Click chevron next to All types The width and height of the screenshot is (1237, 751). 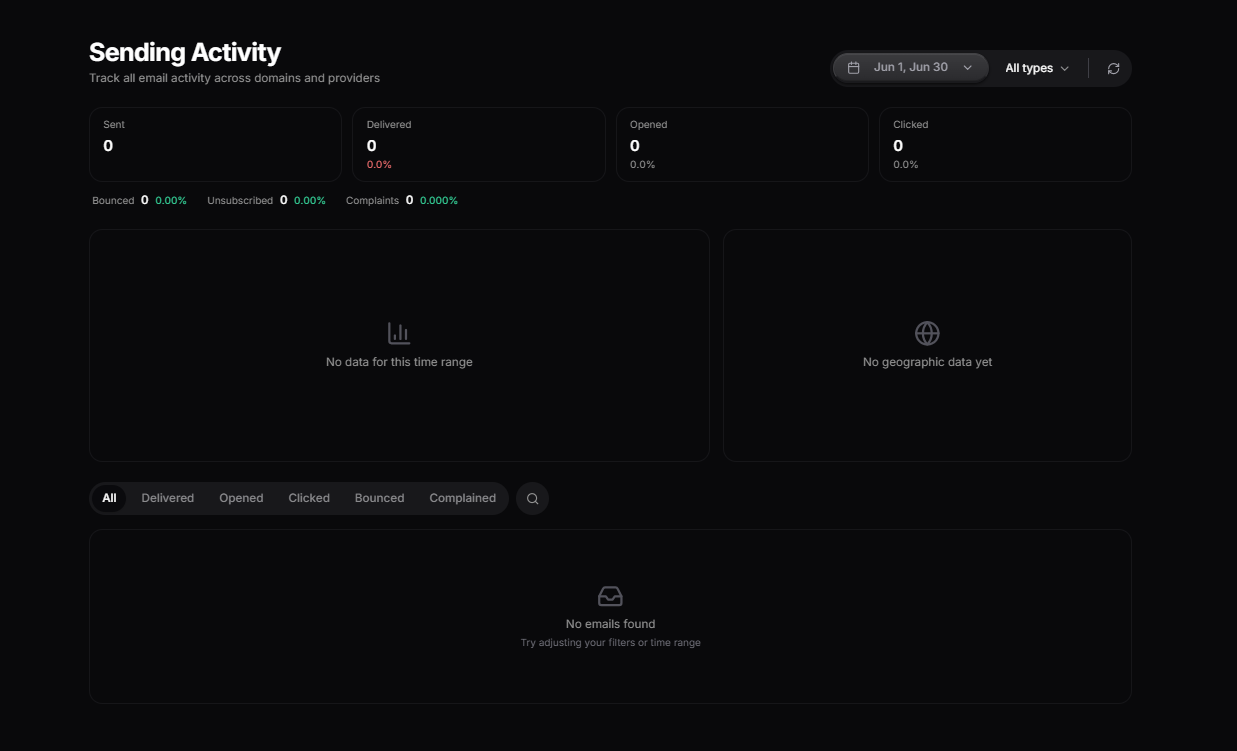point(1064,68)
